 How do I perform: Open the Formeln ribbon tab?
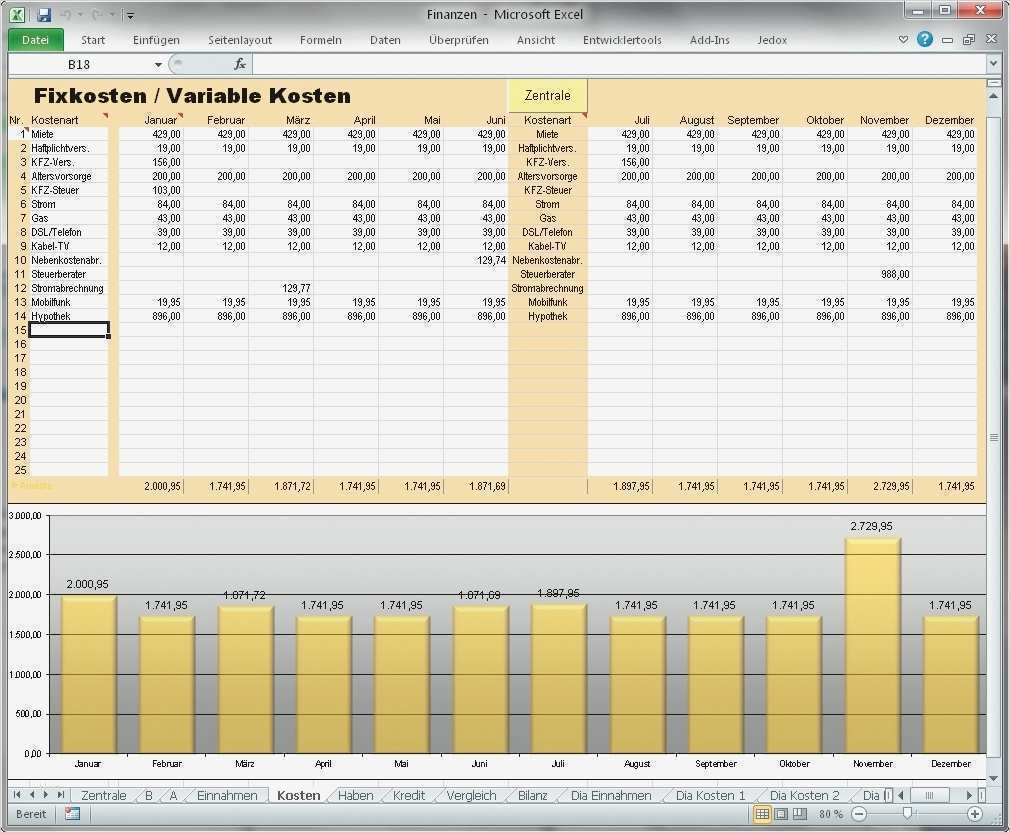(x=320, y=40)
